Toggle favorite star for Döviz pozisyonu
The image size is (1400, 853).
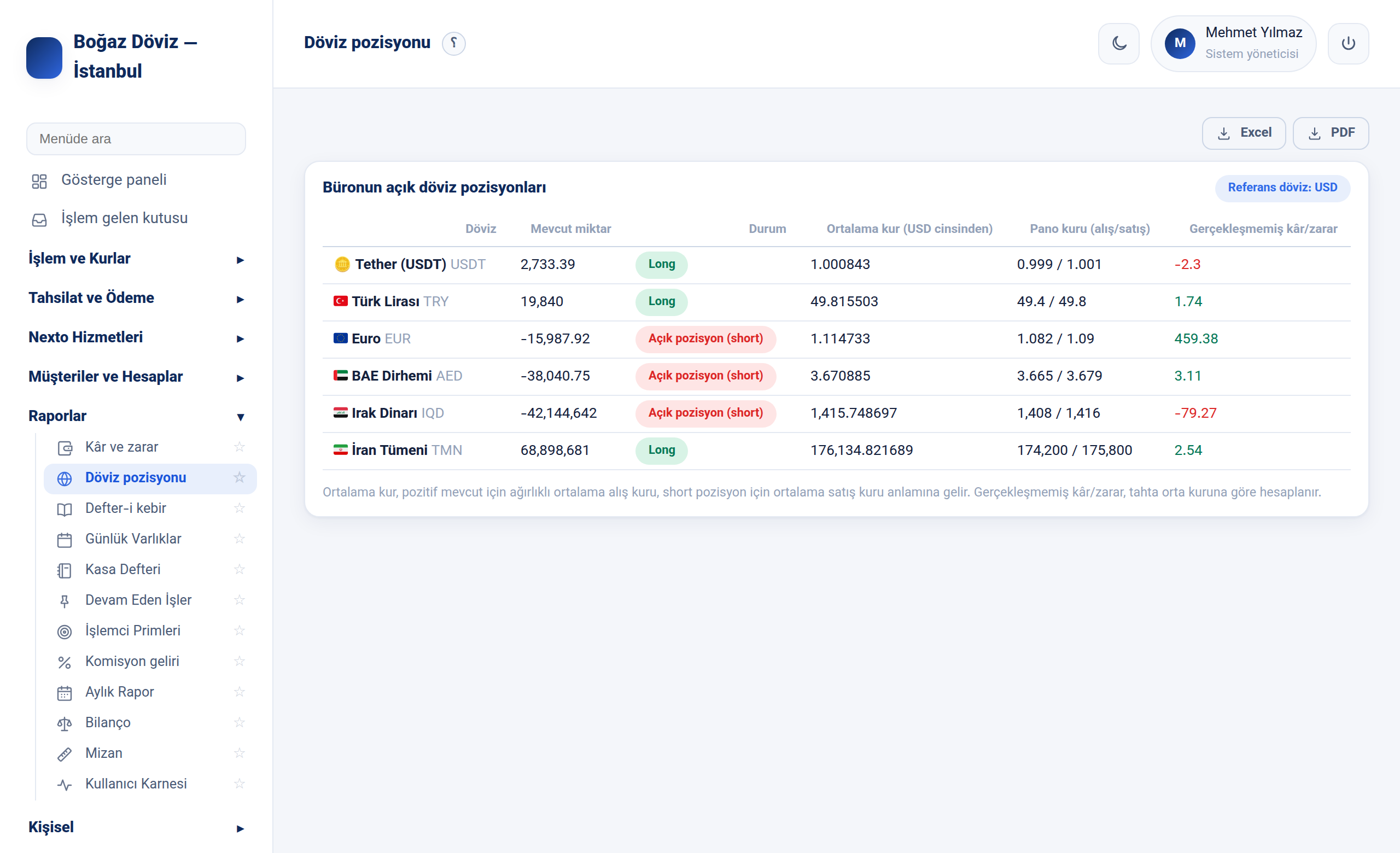239,477
